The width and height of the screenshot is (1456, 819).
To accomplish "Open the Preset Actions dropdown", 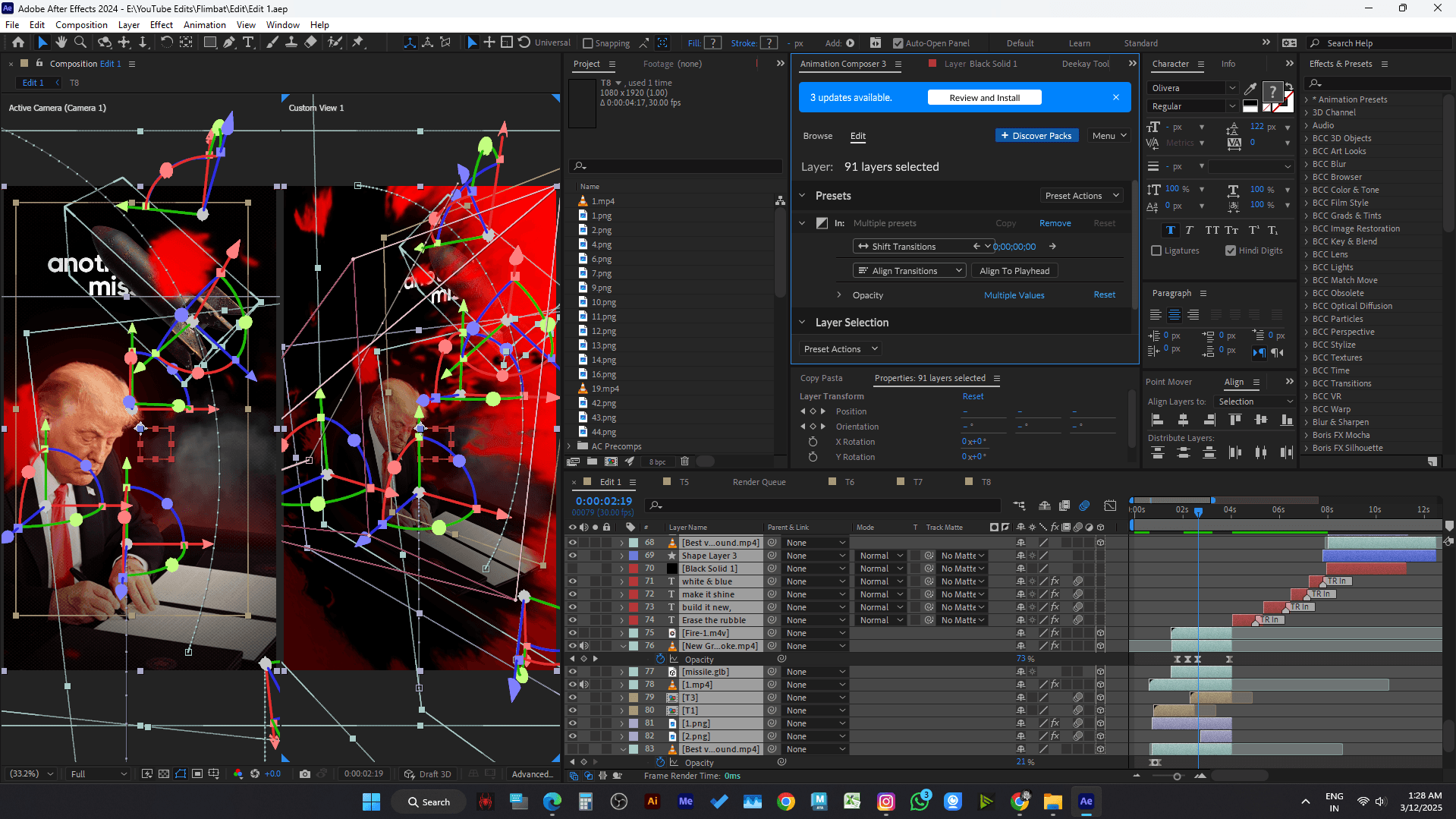I will tap(1081, 196).
